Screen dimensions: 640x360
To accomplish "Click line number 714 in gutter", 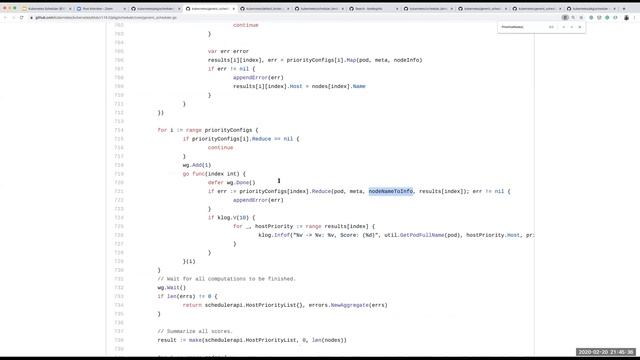I will pyautogui.click(x=119, y=130).
